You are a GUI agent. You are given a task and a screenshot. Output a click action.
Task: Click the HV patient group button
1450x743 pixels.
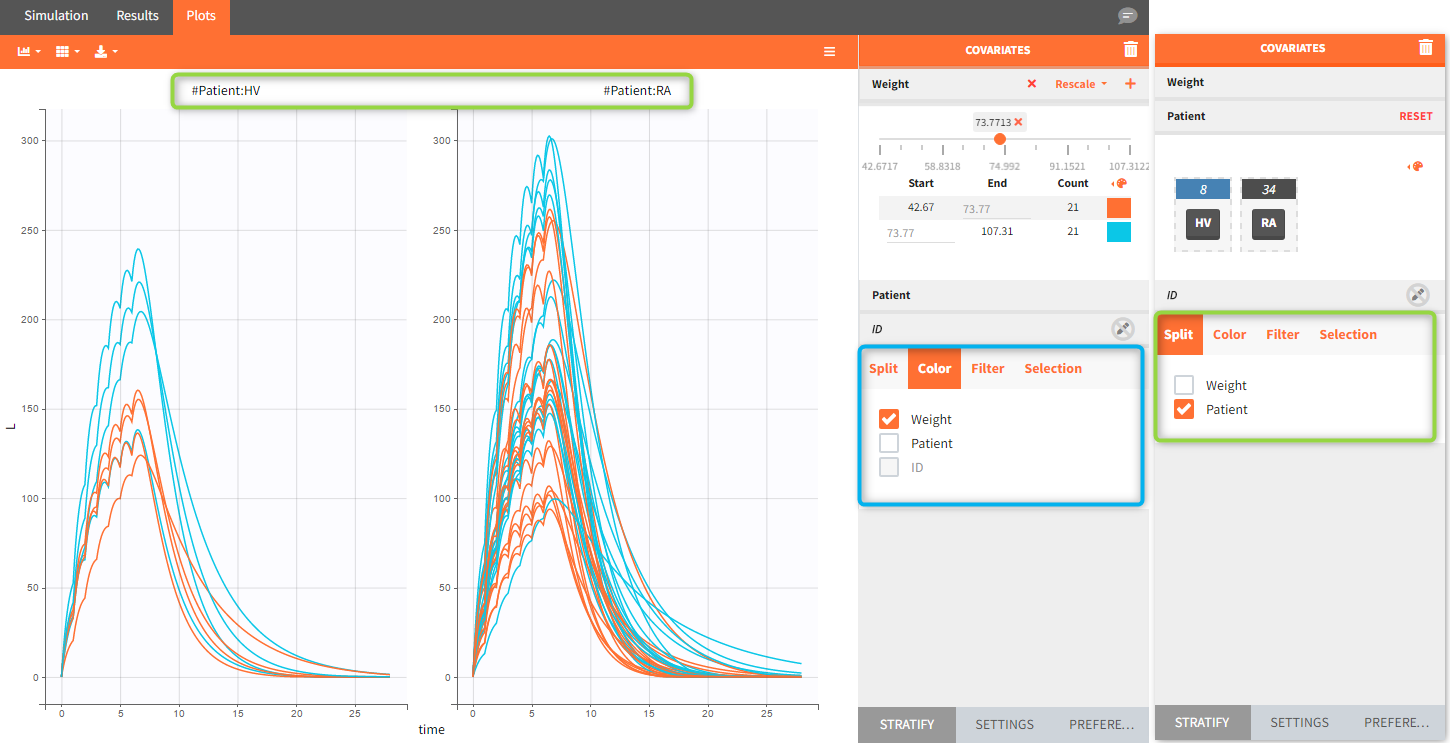tap(1203, 223)
